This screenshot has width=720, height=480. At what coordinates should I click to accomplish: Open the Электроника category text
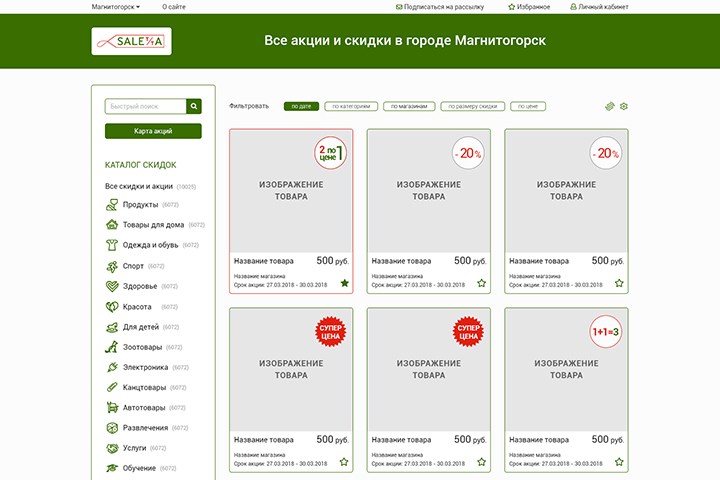pyautogui.click(x=145, y=367)
